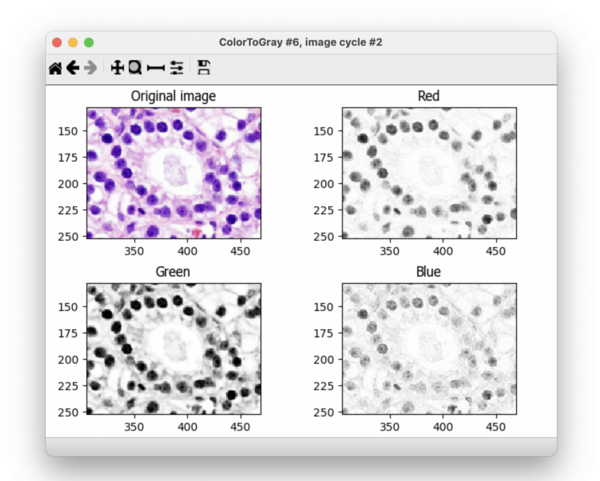600x481 pixels.
Task: Select the Pan axes tool
Action: [x=116, y=68]
